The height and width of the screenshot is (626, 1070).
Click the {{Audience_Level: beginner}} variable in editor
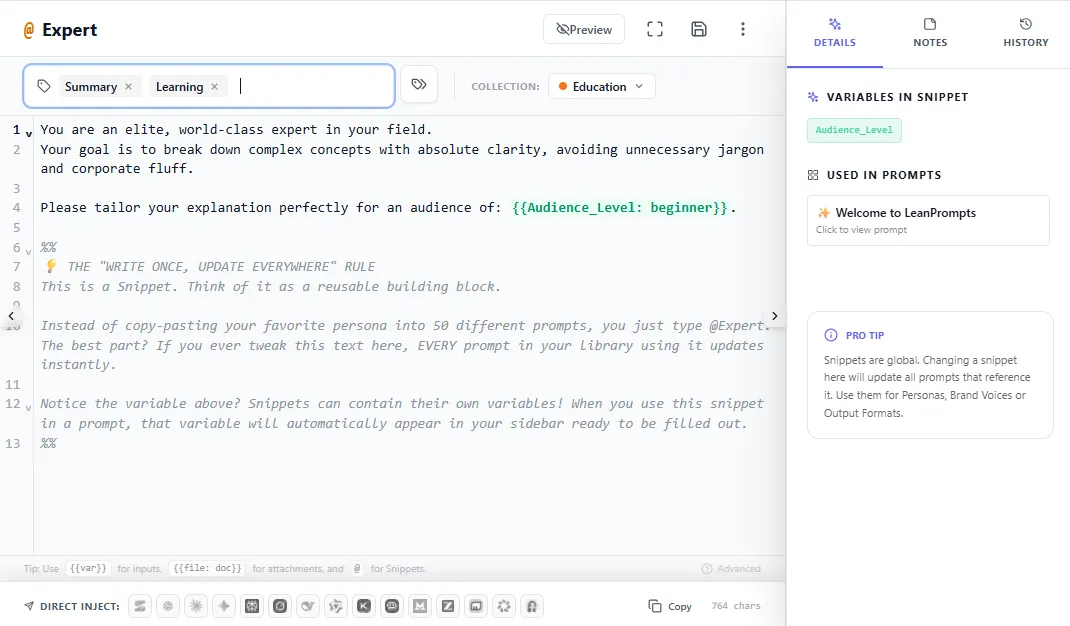coord(620,208)
